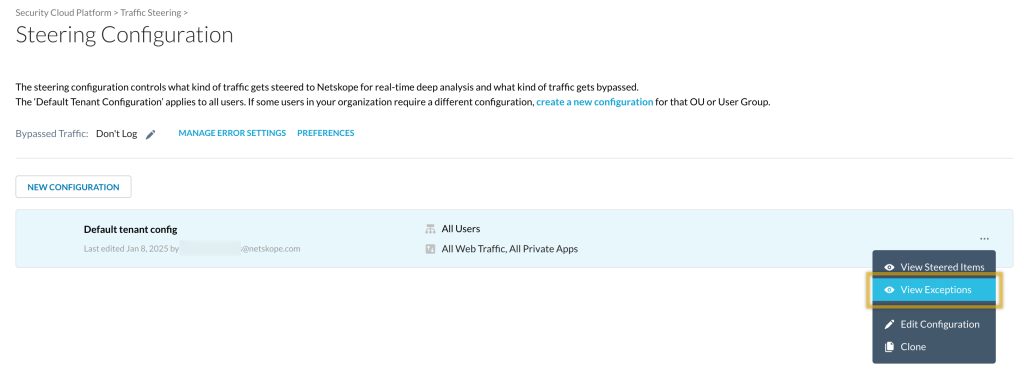
Task: Click the pencil icon beside Don't Log
Action: [x=151, y=134]
